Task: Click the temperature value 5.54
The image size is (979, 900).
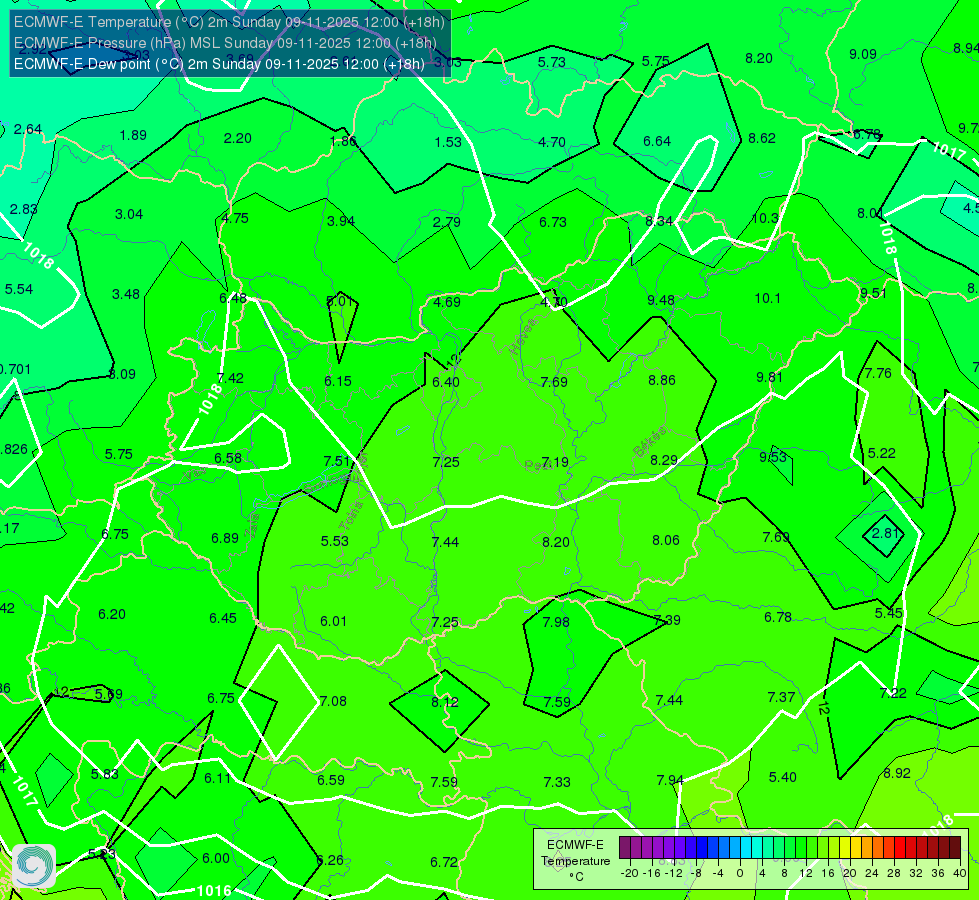Action: tap(19, 289)
